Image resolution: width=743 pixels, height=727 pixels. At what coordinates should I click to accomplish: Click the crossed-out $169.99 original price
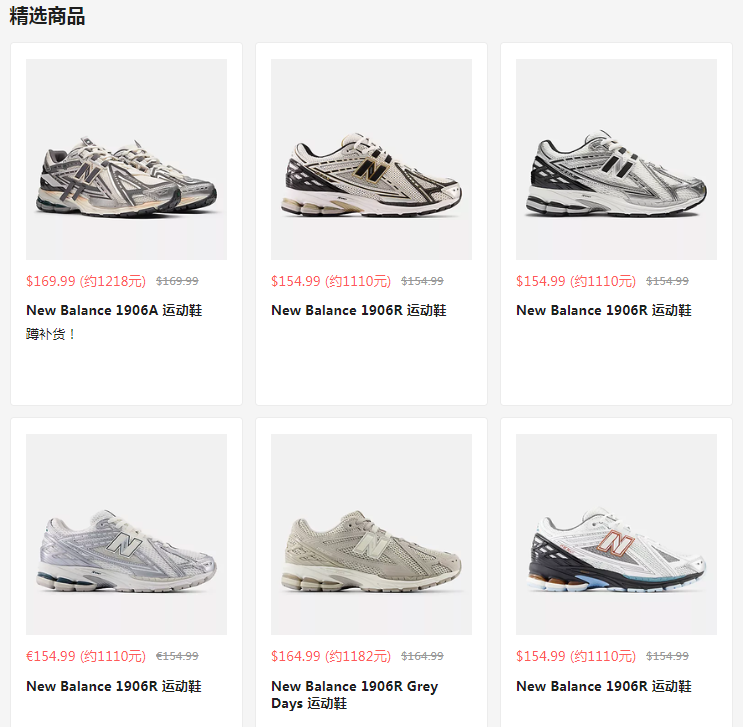click(177, 281)
